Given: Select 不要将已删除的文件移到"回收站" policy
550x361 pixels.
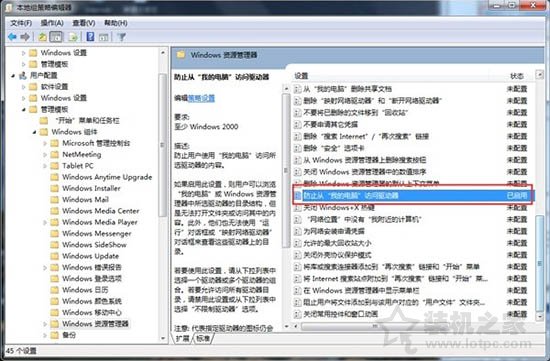Looking at the screenshot, I should 356,113.
